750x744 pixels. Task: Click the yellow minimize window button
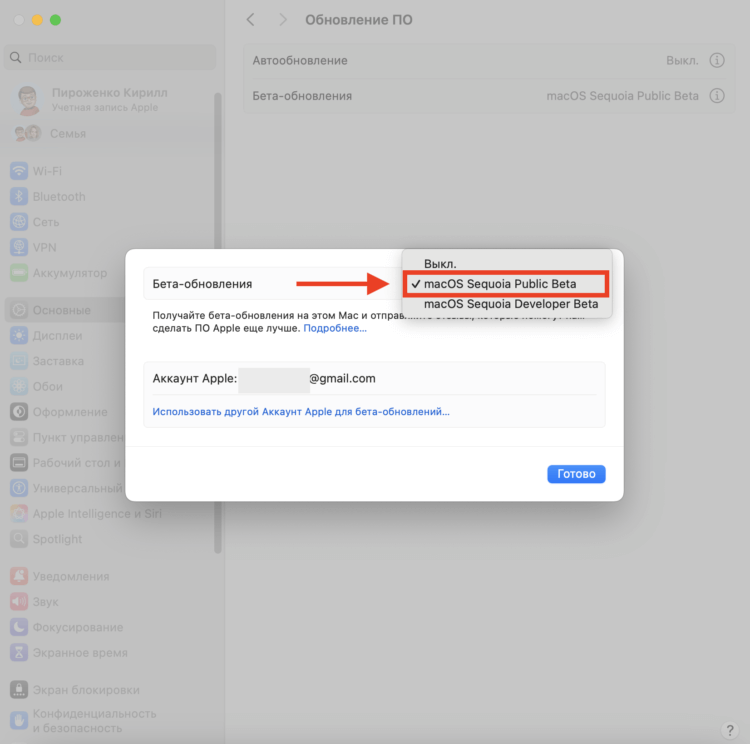point(37,20)
